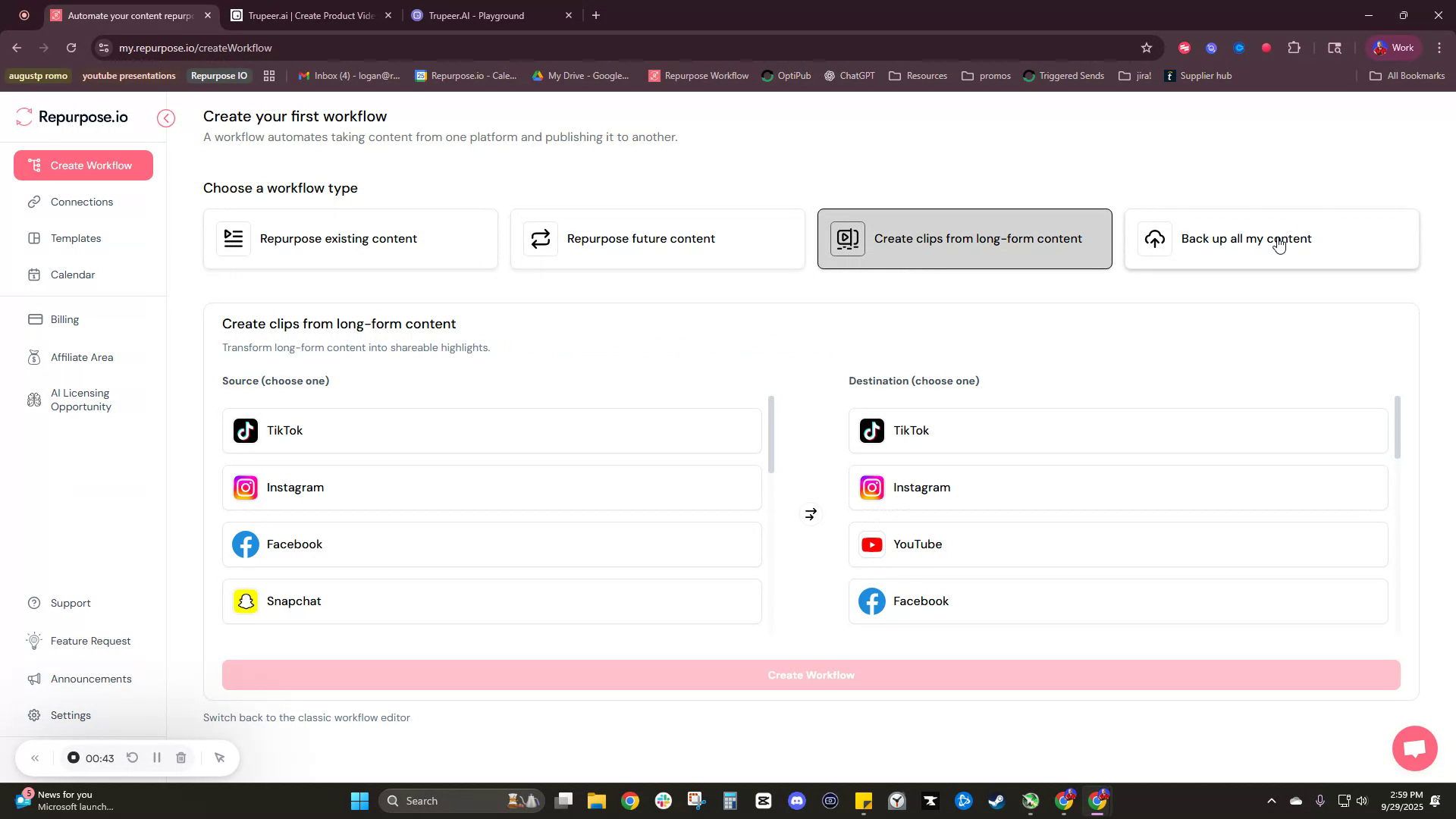
Task: Pause the ongoing screen recording
Action: pyautogui.click(x=157, y=758)
